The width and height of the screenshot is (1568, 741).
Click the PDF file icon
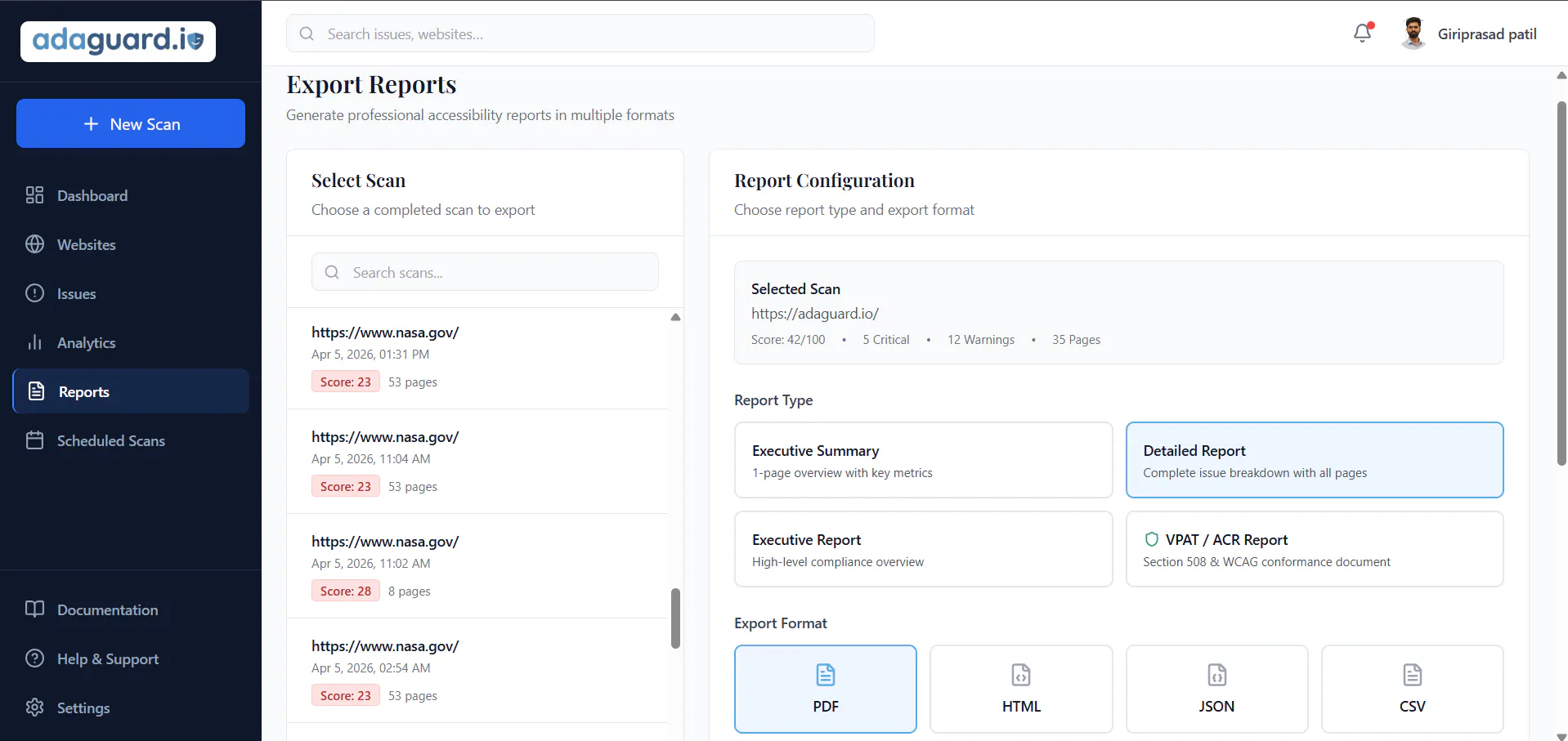pos(826,675)
